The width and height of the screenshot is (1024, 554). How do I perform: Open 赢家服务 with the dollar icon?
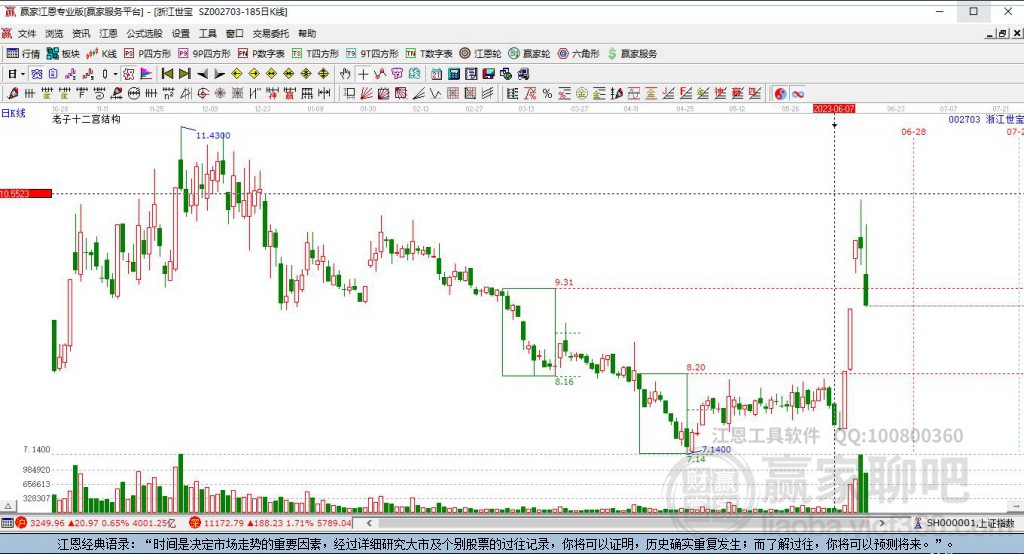tap(632, 54)
